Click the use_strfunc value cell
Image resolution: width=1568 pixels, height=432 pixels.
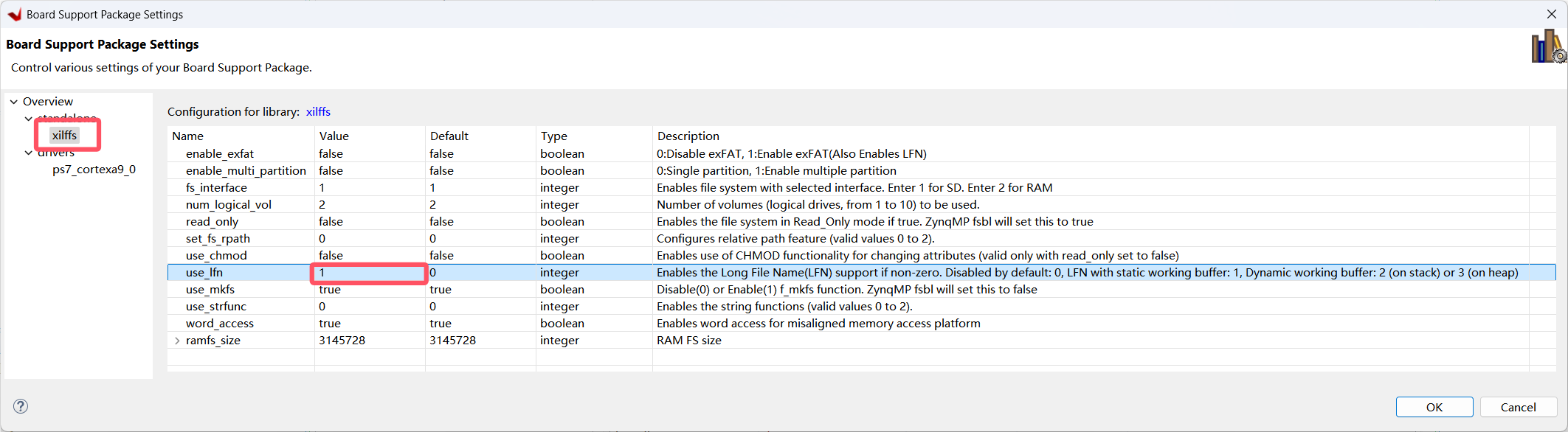(x=370, y=307)
